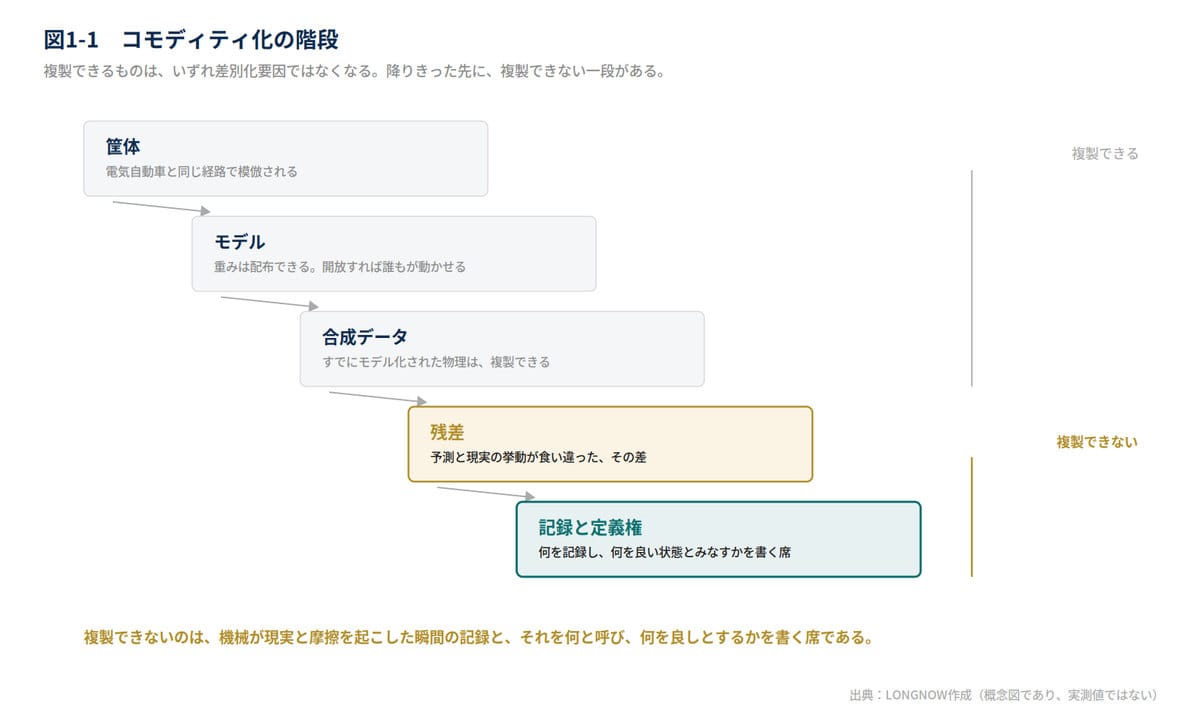Select the 残差 heading

point(447,432)
